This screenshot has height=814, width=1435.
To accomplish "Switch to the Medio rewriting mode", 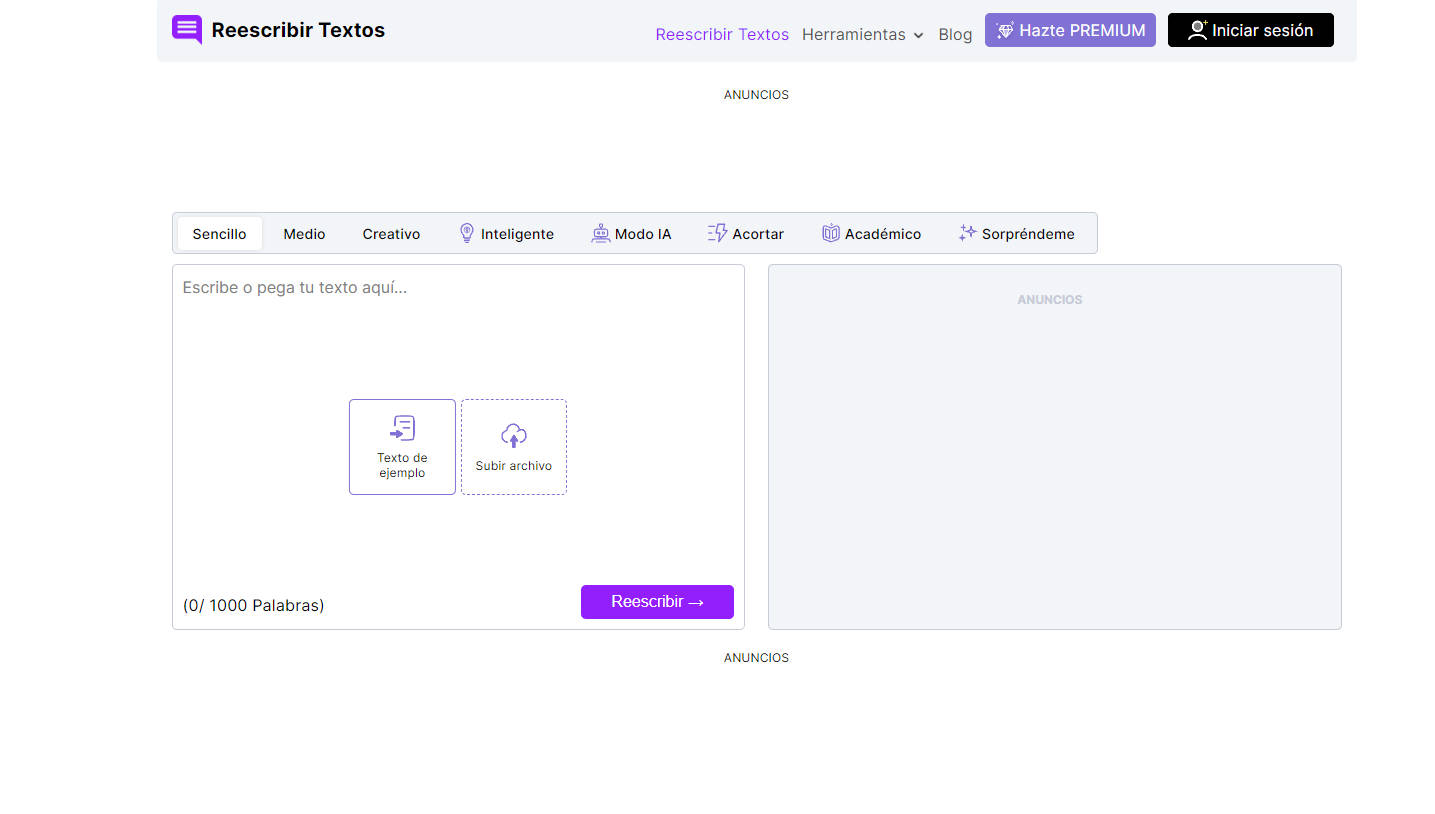I will (x=304, y=232).
